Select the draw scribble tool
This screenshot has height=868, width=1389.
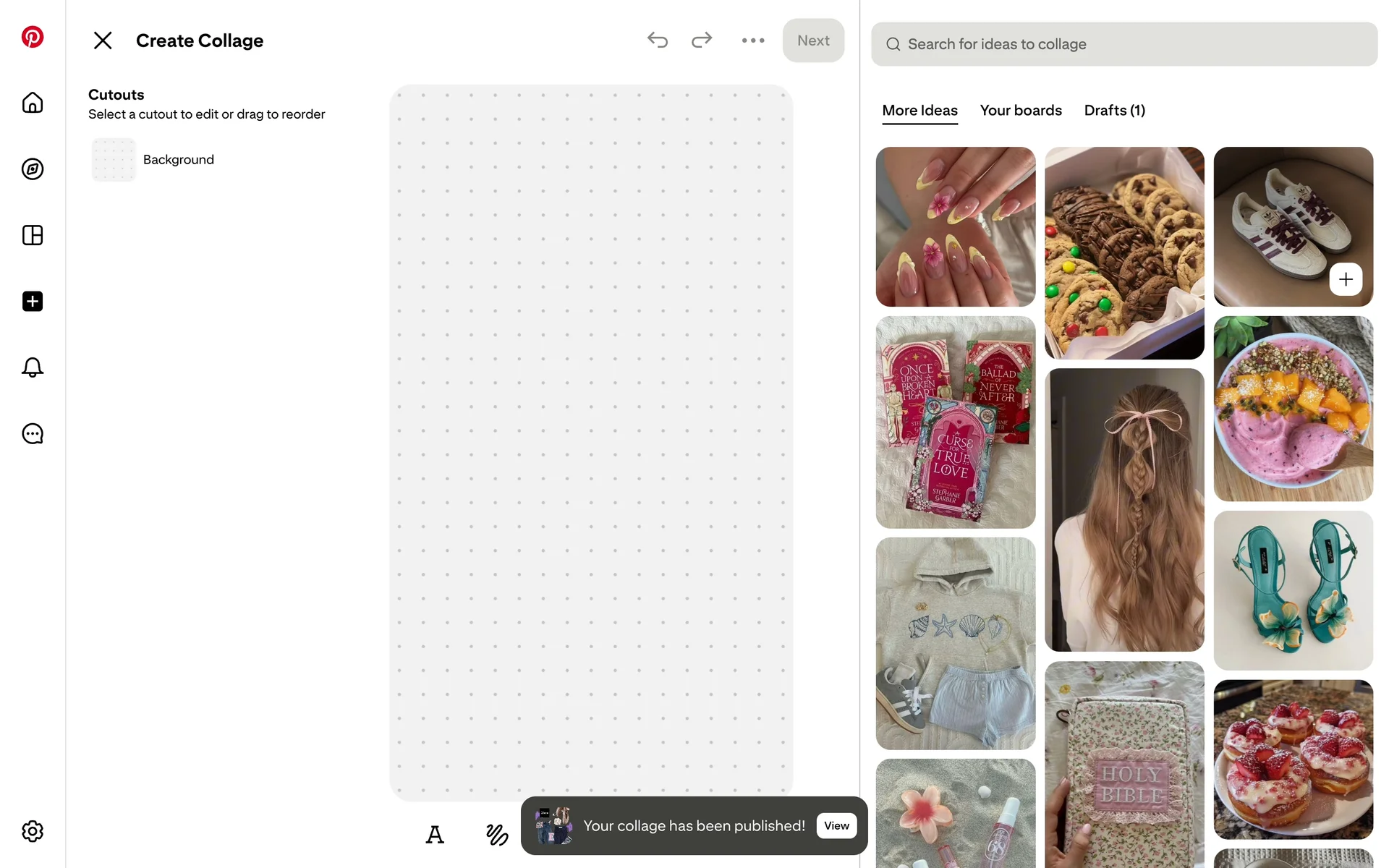(x=497, y=835)
